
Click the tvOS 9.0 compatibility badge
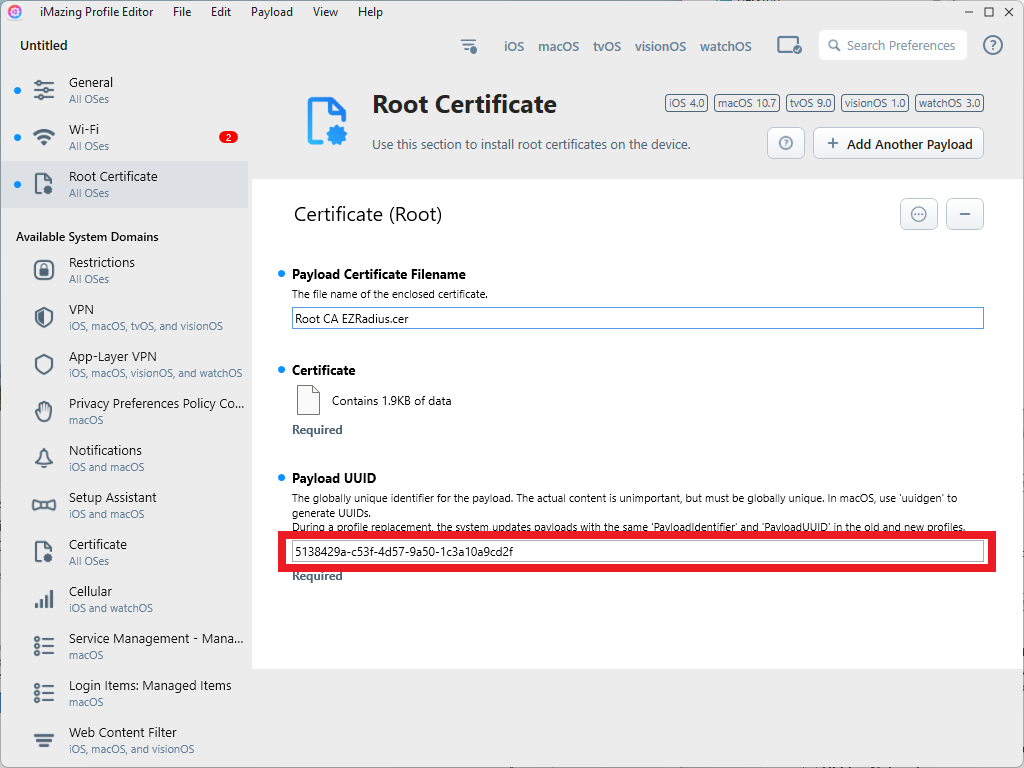coord(810,103)
